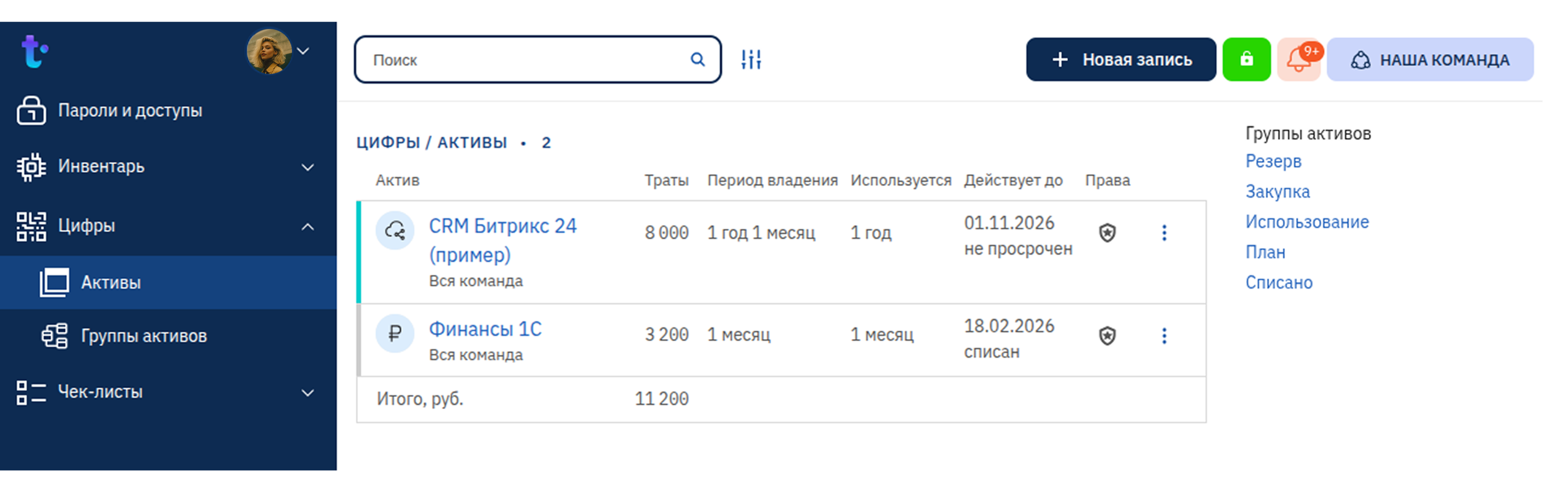Viewport: 1568px width, 485px height.
Task: Select Группы активов in the sidebar
Action: tap(144, 336)
